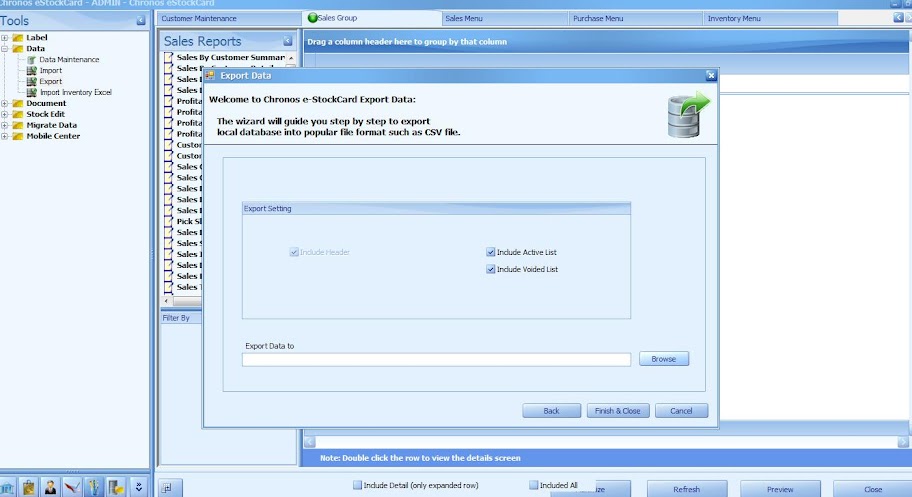Collapse the Data tree node
This screenshot has width=912, height=497.
point(5,49)
